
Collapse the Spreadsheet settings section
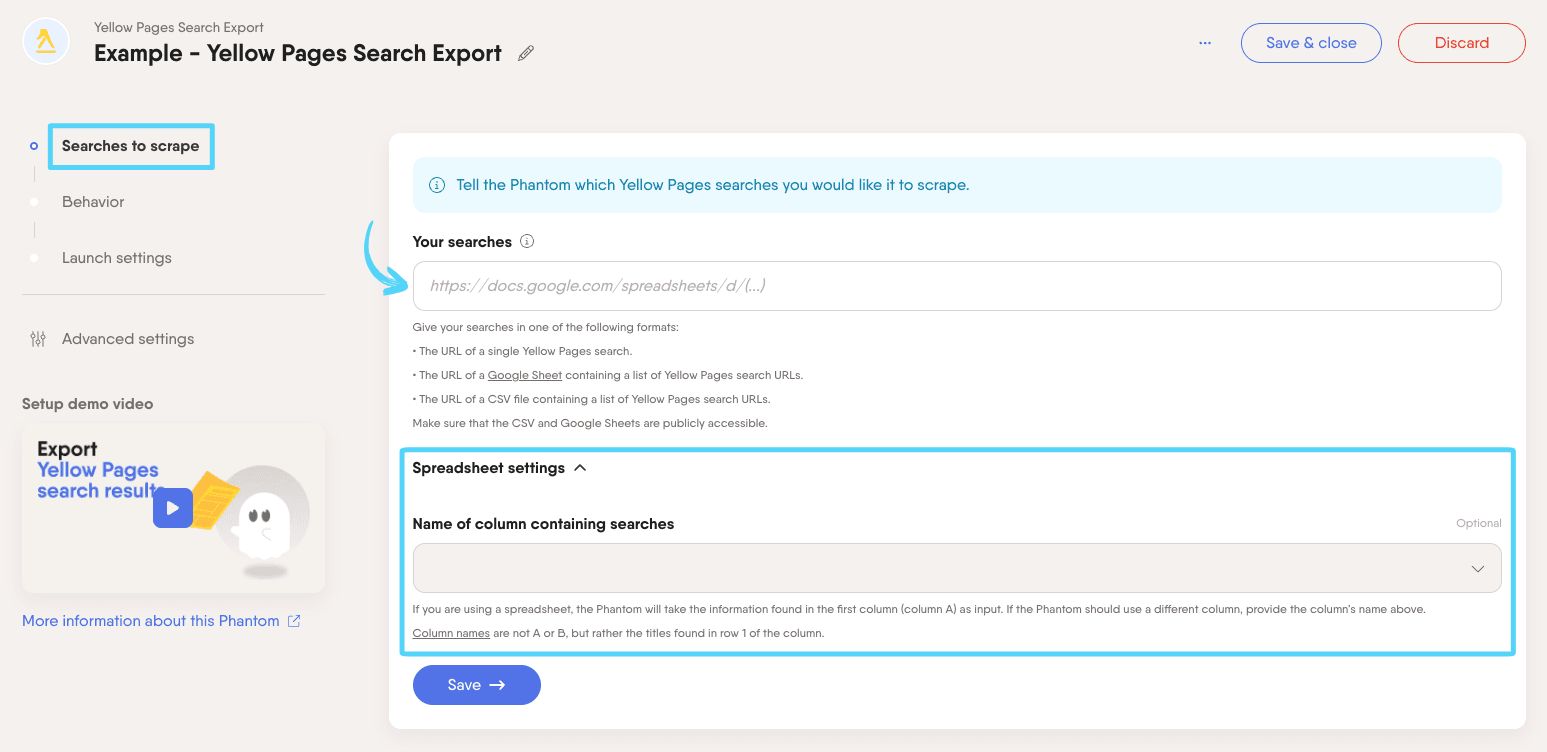pos(500,468)
